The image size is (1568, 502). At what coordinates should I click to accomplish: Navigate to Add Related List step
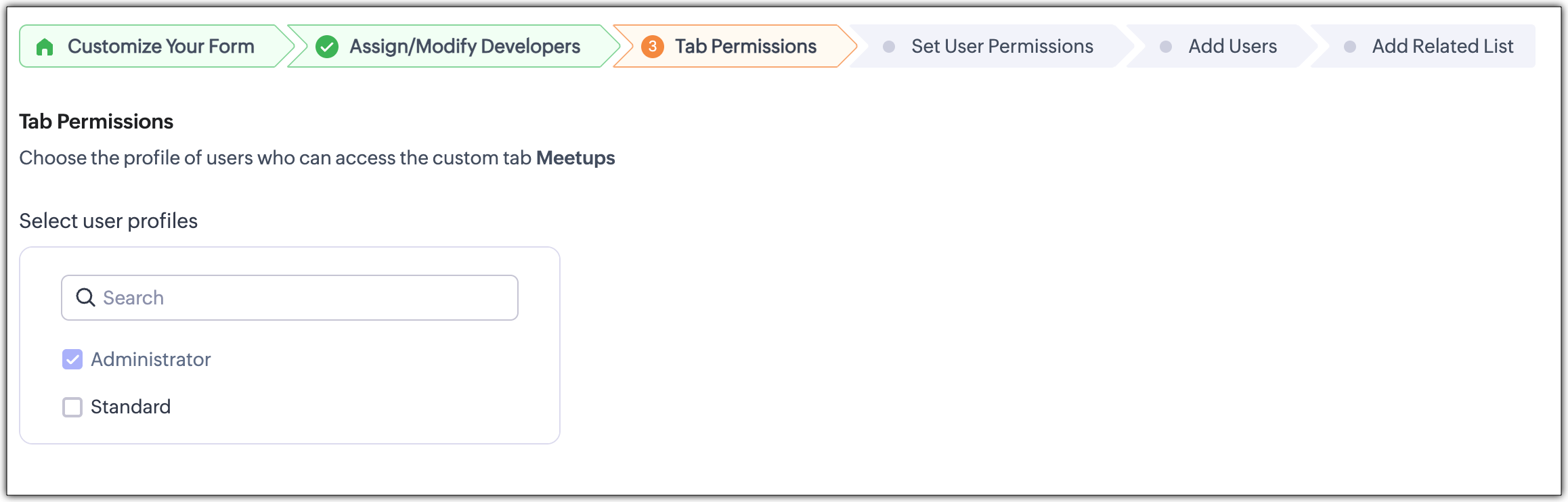pyautogui.click(x=1442, y=47)
